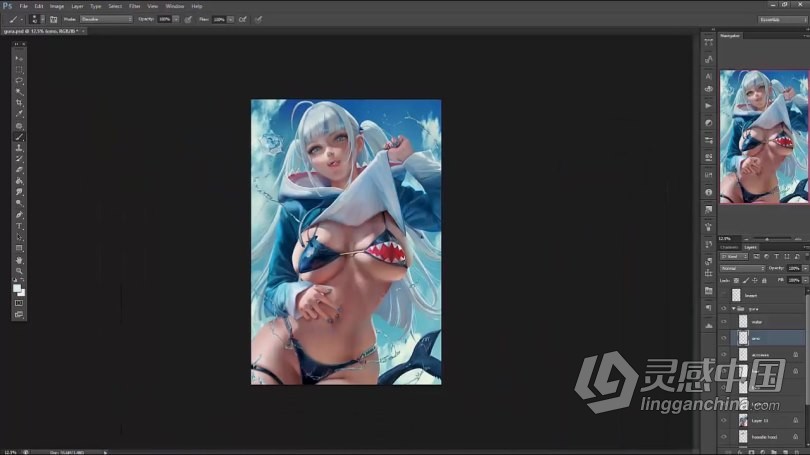Select the Move tool
810x455 pixels.
(x=19, y=58)
